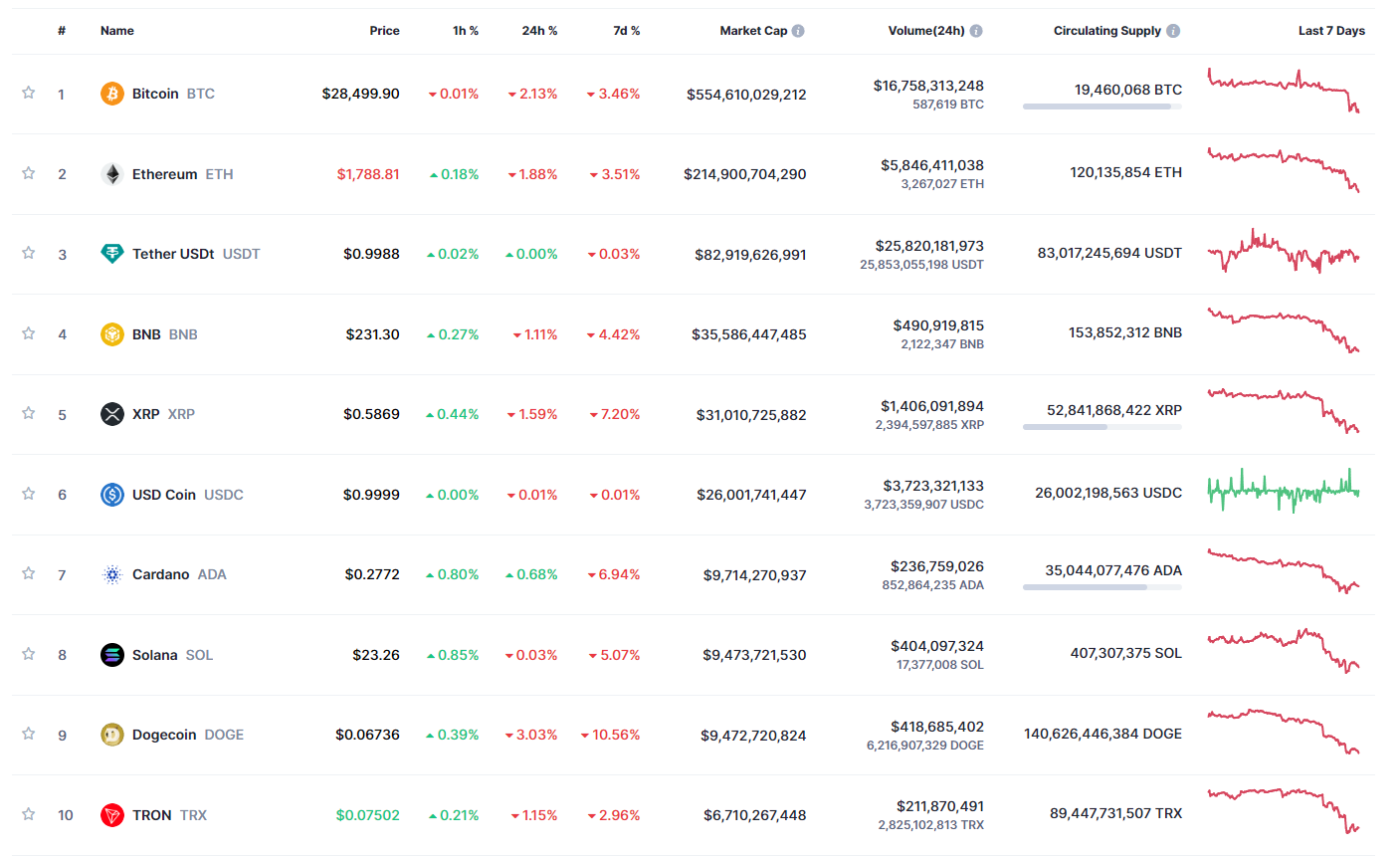Screen dimensions: 1400x856
Task: Mark USD Coin as favorite with star
Action: click(29, 494)
